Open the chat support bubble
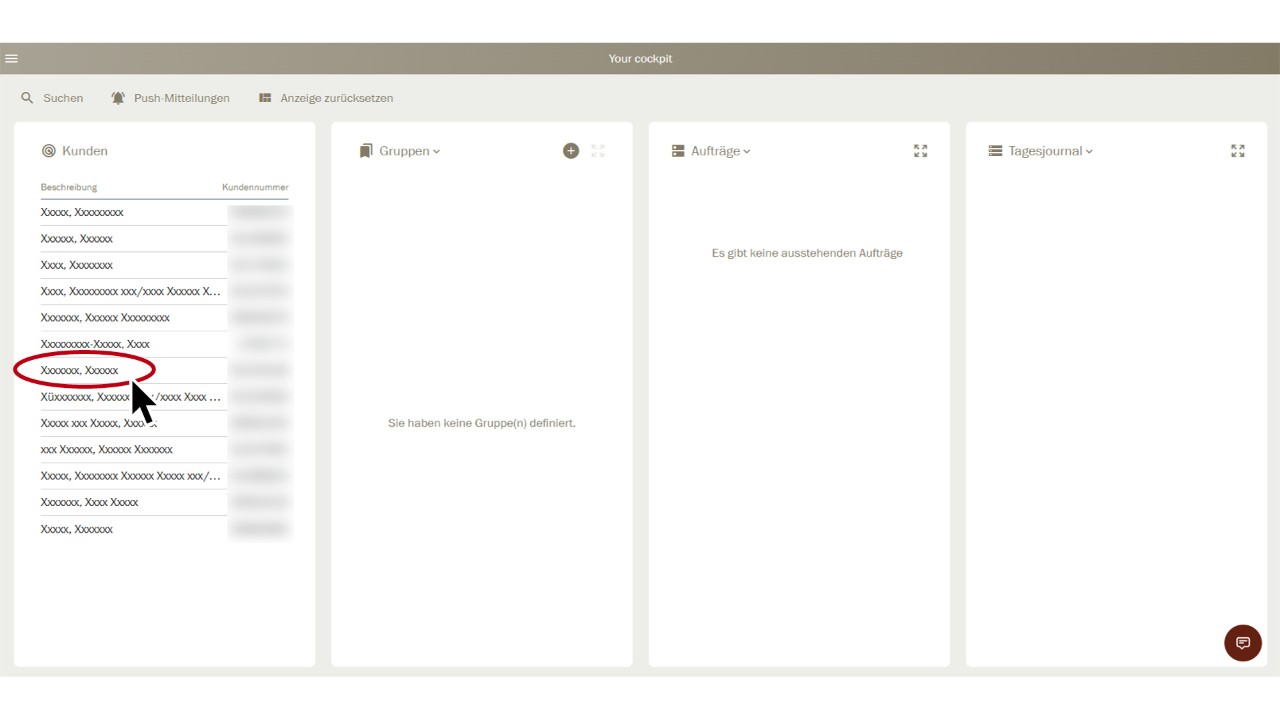Screen dimensions: 1280x720 coord(1242,643)
